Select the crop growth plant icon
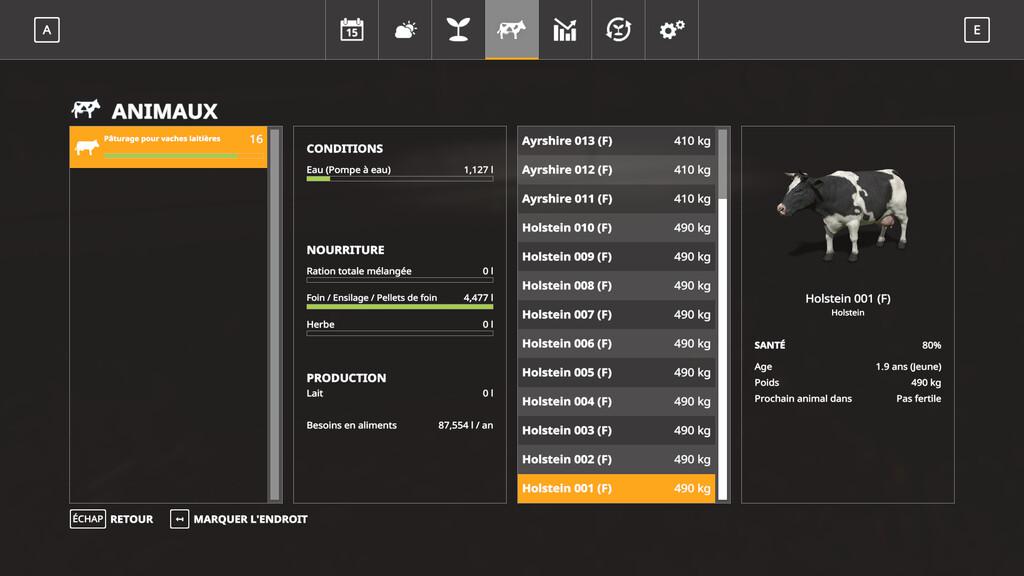Image resolution: width=1024 pixels, height=576 pixels. tap(458, 30)
